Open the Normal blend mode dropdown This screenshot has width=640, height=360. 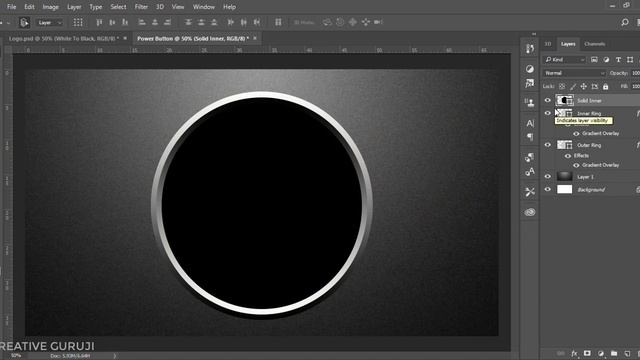(574, 73)
